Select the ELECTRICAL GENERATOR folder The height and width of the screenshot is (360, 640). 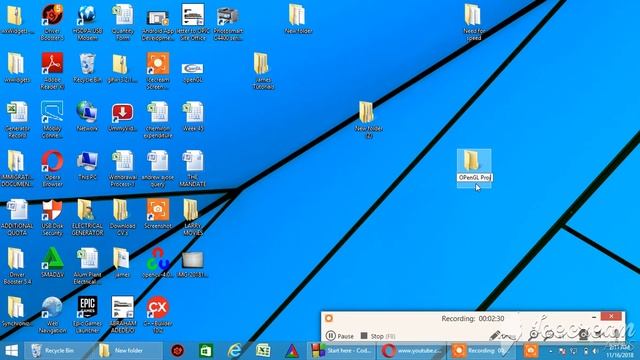[87, 217]
